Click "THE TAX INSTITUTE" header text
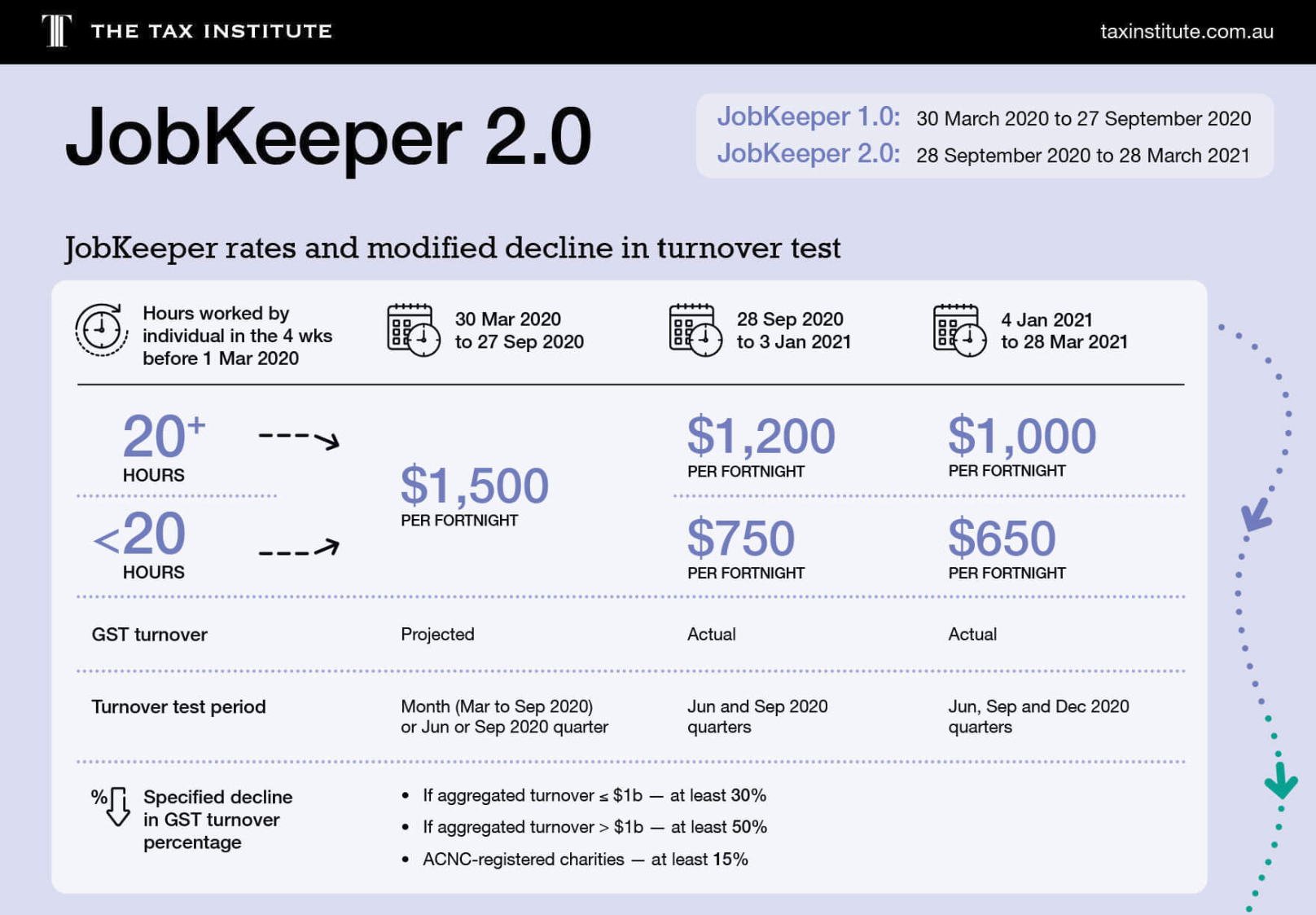This screenshot has height=915, width=1316. point(212,31)
